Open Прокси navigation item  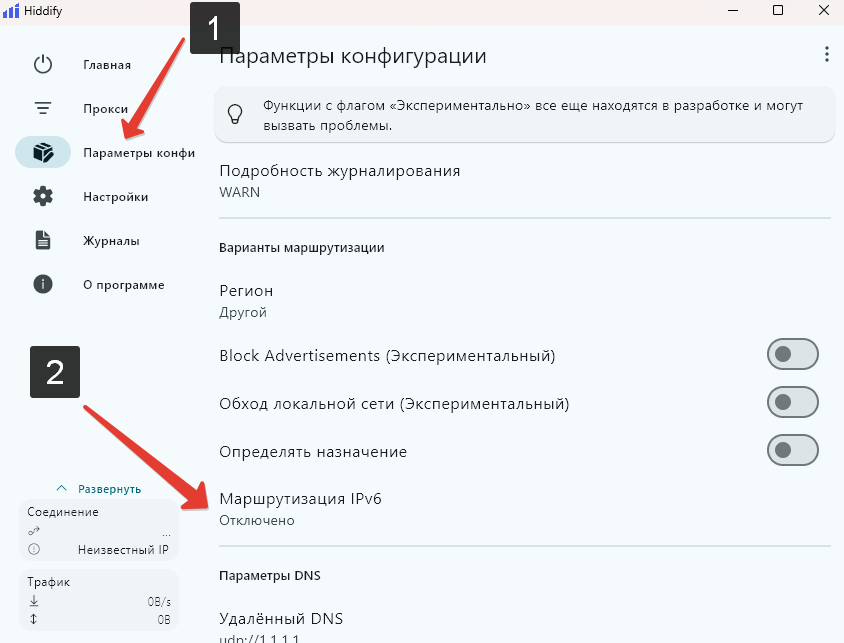coord(106,109)
